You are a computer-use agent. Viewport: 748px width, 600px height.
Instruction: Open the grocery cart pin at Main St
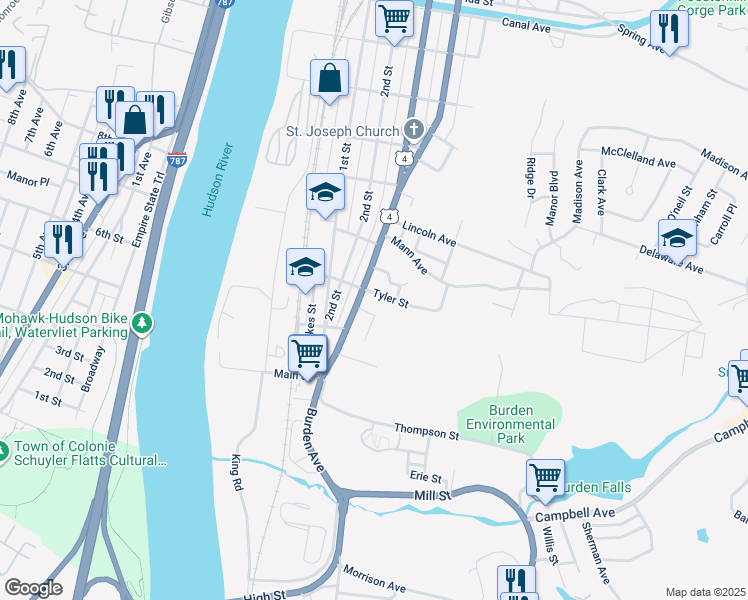click(308, 356)
